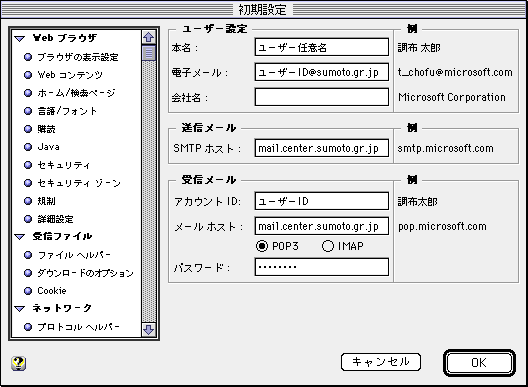Open Web コンテンツ preferences

click(x=70, y=75)
